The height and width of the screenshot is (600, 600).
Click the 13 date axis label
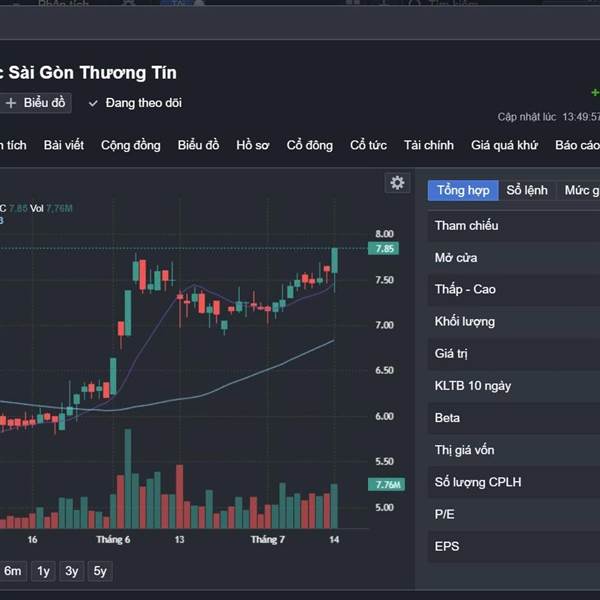[x=179, y=540]
